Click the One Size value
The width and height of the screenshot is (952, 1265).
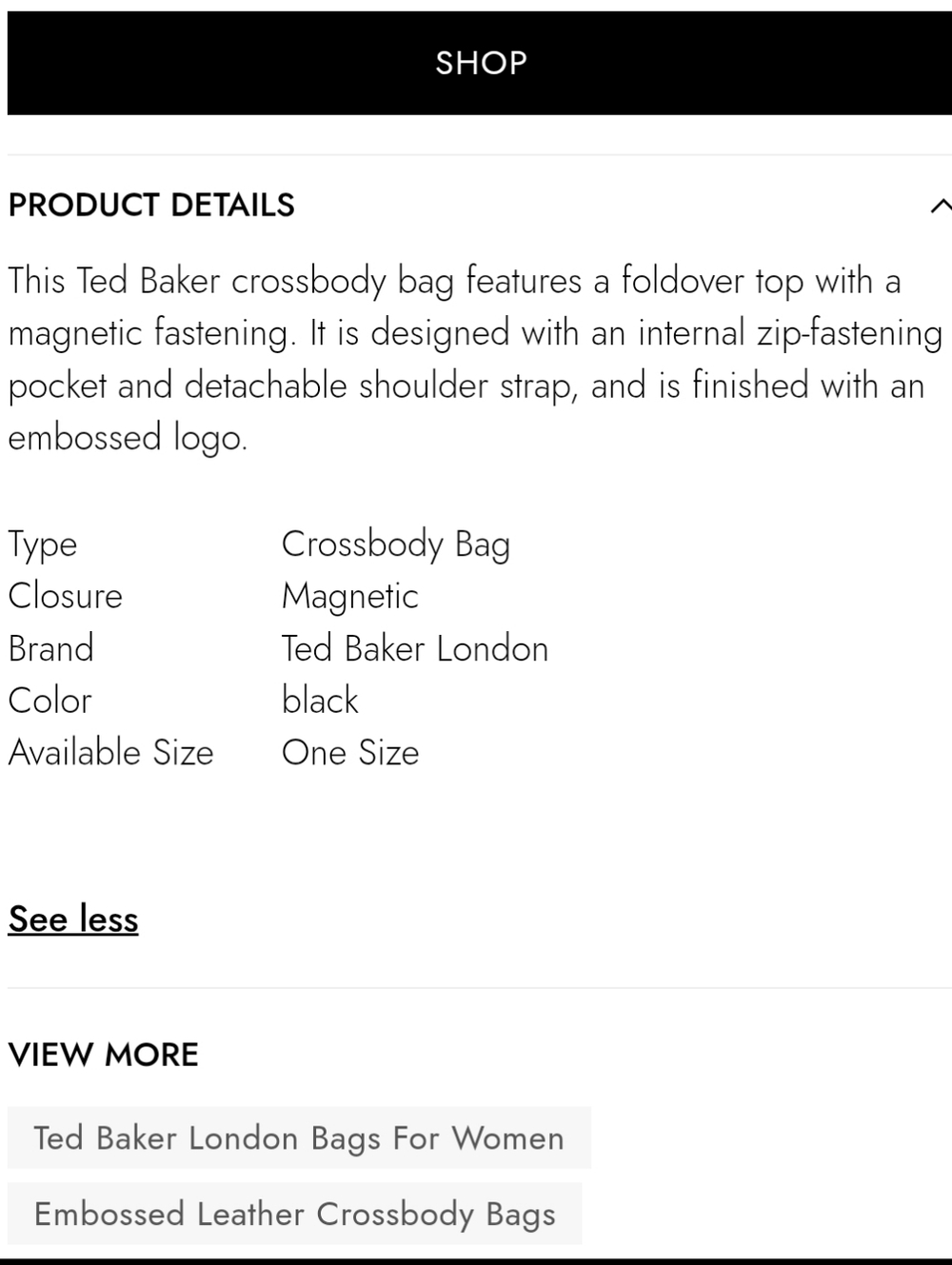coord(350,753)
